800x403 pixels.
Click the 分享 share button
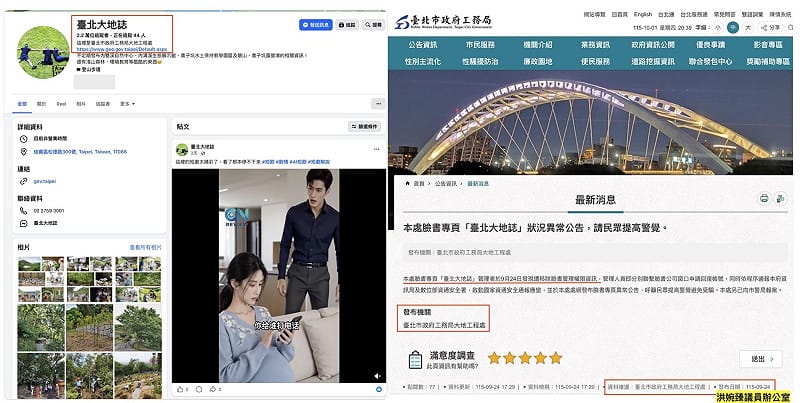pos(771,28)
